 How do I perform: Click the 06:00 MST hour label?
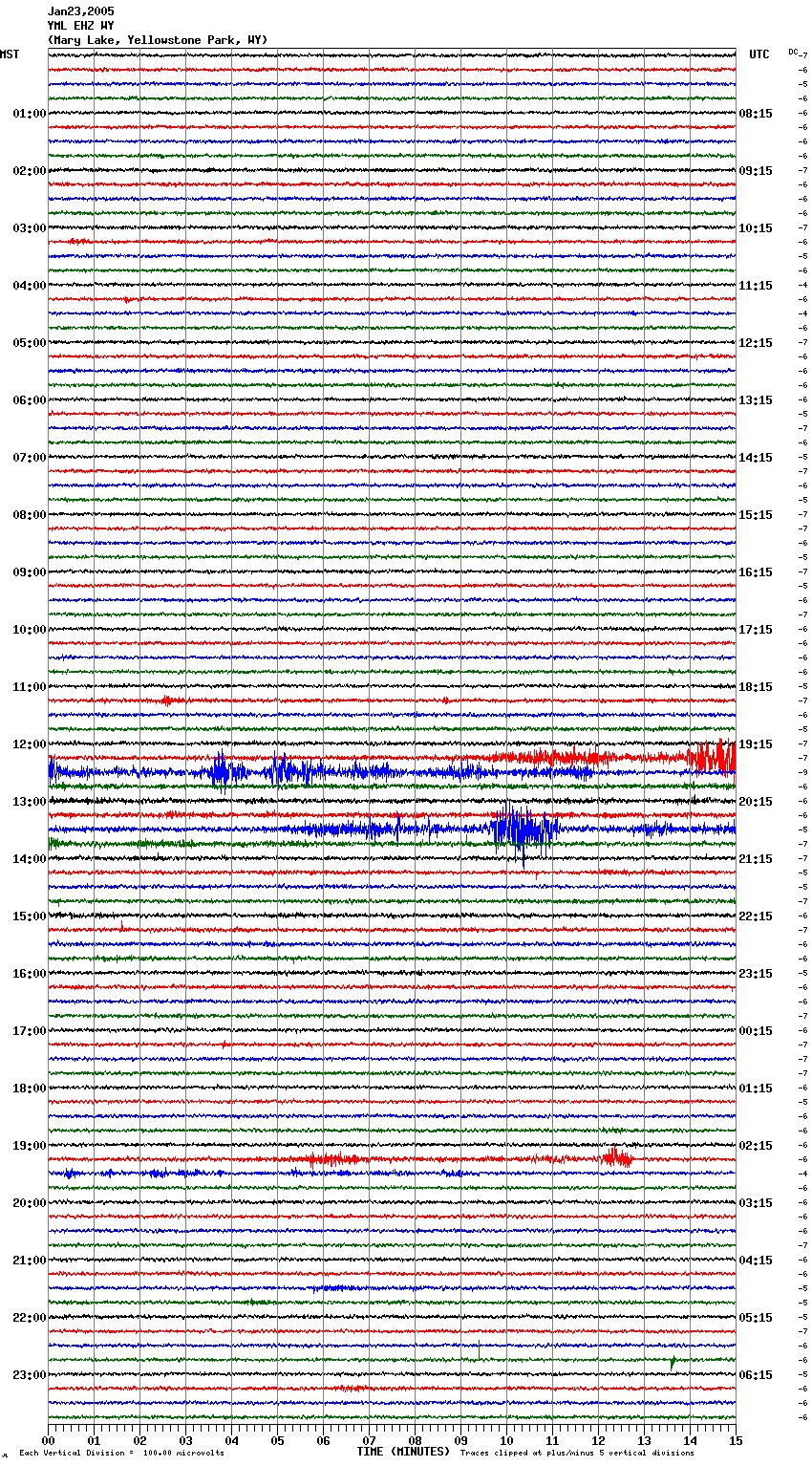click(x=29, y=400)
